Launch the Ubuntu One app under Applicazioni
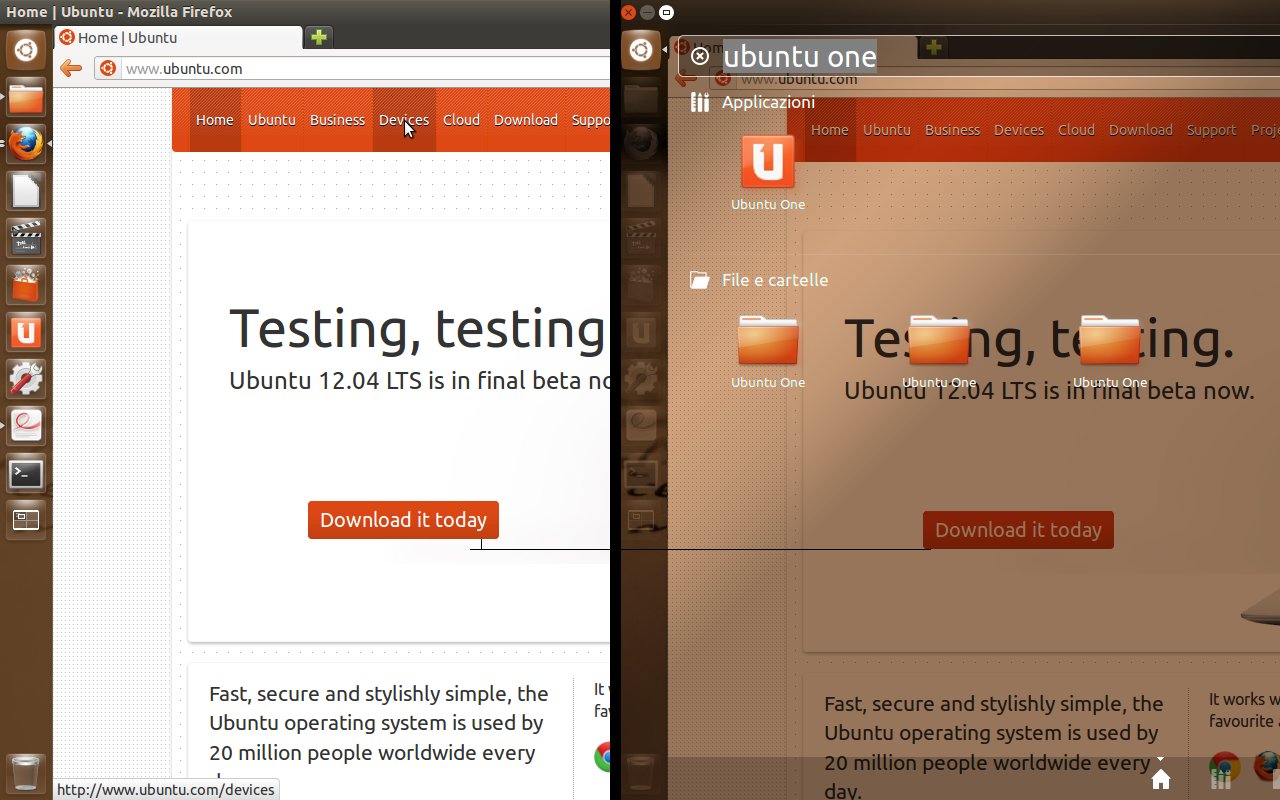 pyautogui.click(x=768, y=172)
